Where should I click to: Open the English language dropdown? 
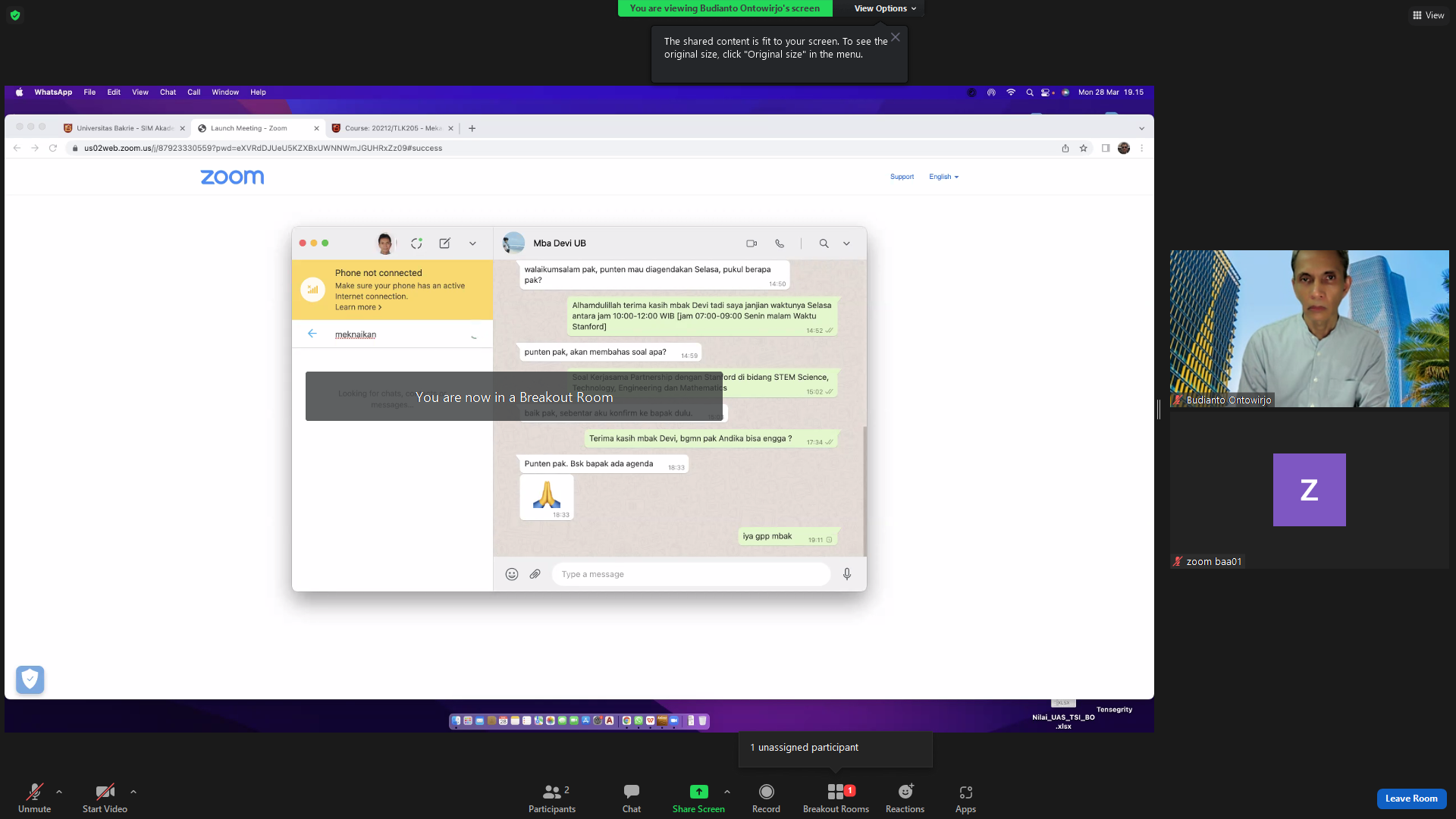pyautogui.click(x=944, y=177)
